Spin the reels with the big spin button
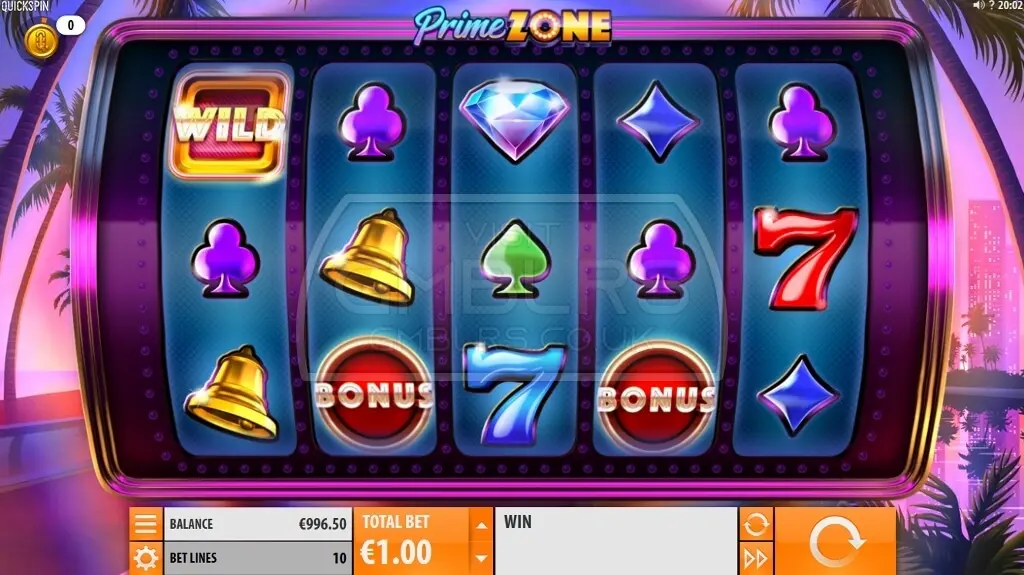 835,541
